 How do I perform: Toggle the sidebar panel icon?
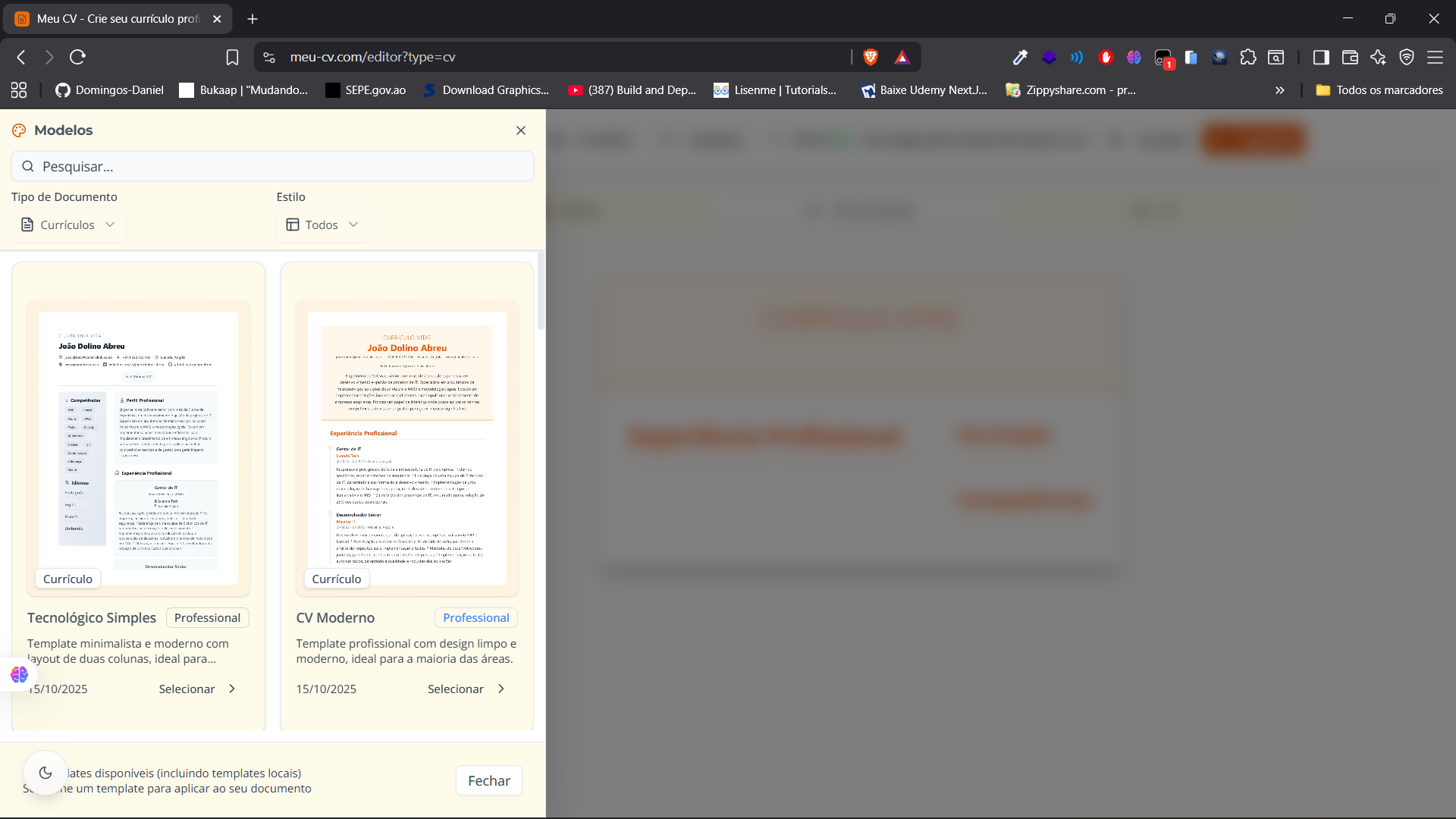[1321, 57]
